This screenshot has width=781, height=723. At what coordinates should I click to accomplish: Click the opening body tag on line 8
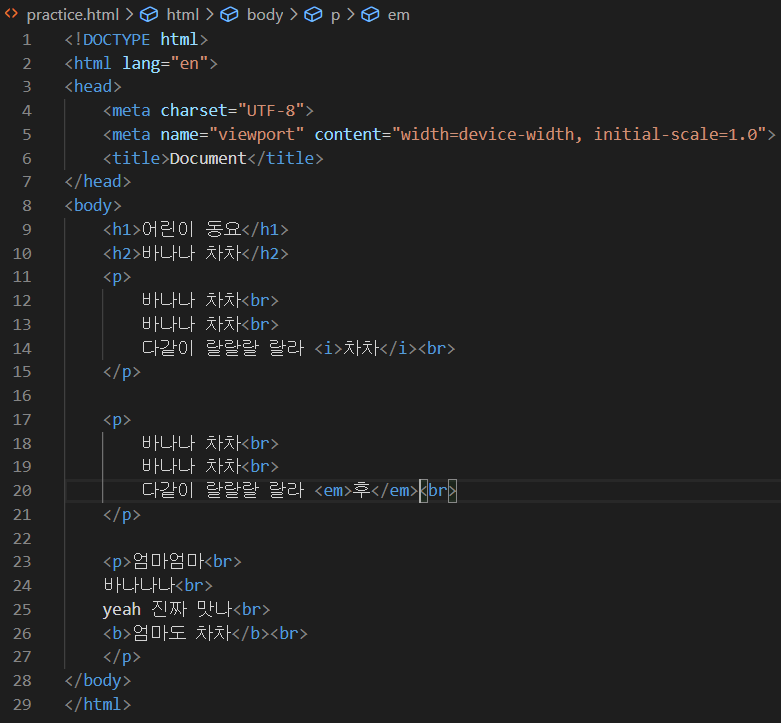(93, 206)
